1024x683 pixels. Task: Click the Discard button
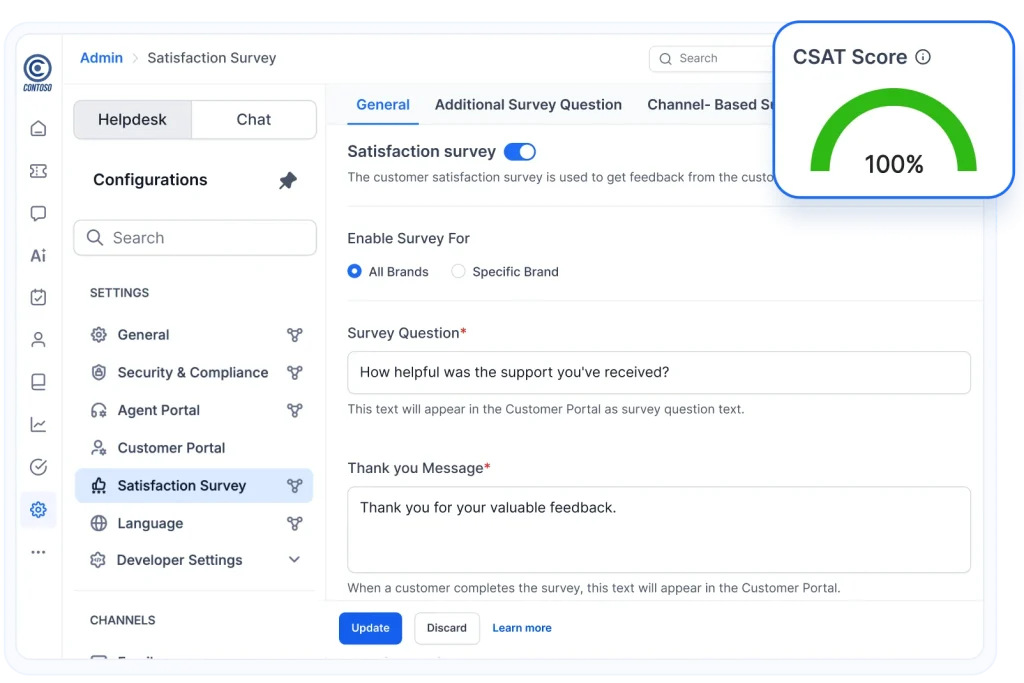tap(447, 628)
